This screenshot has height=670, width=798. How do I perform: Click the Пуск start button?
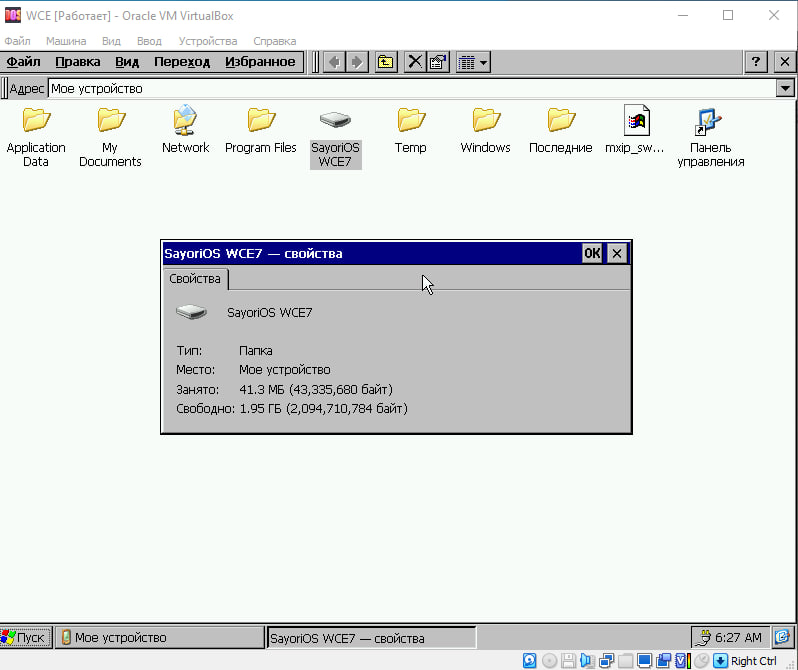(25, 637)
